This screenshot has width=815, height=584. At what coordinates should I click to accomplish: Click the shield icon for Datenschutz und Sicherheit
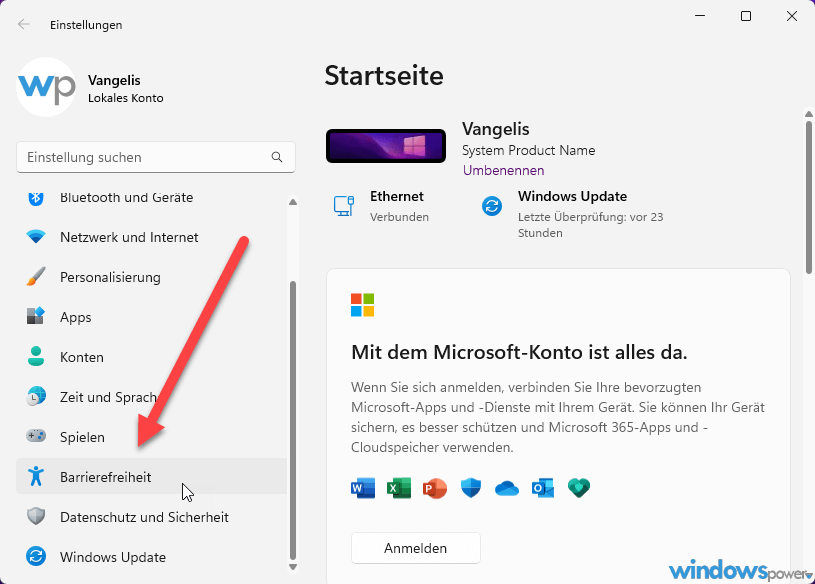36,516
